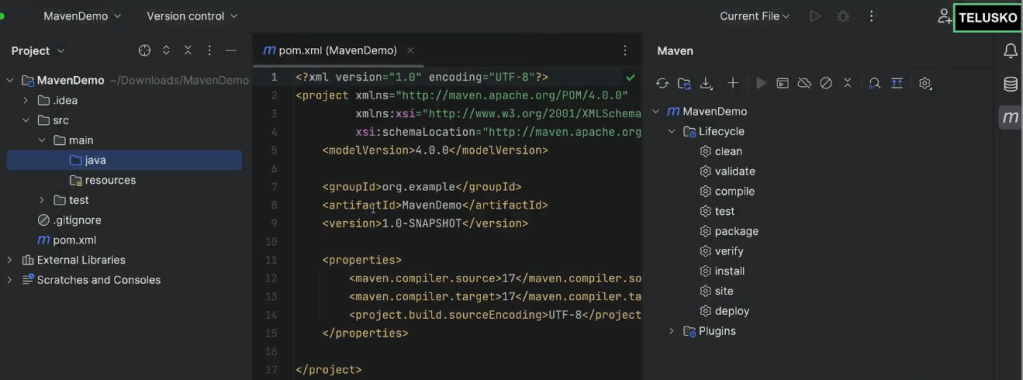1023x380 pixels.
Task: Open the Project view selector dropdown
Action: (x=38, y=51)
